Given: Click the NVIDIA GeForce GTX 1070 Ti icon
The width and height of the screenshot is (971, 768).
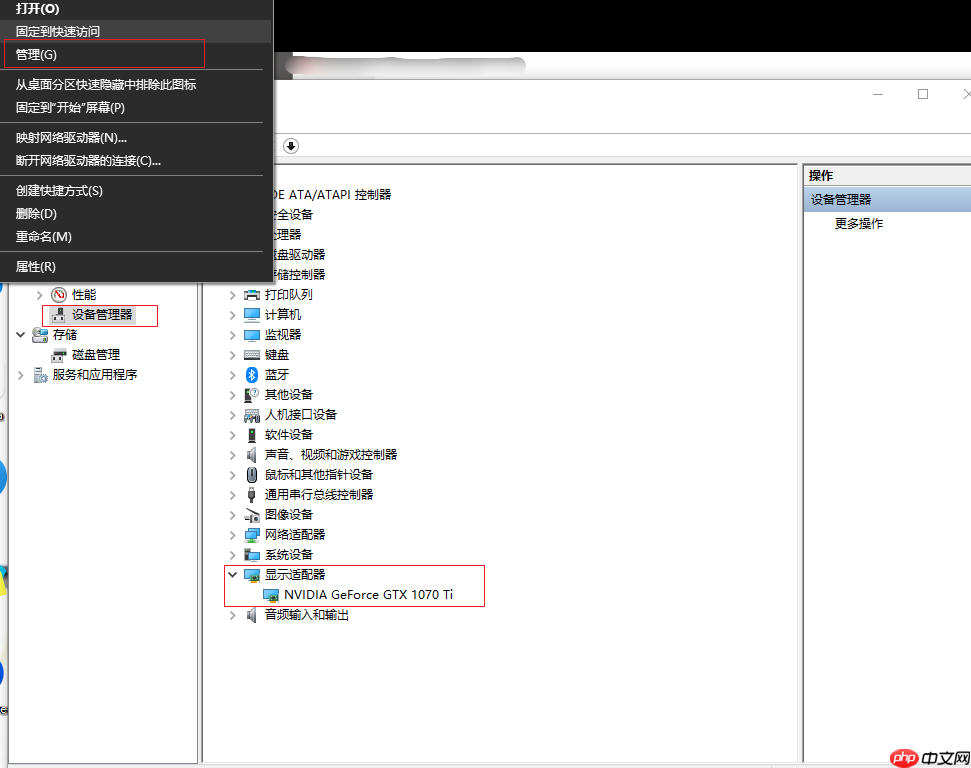Looking at the screenshot, I should click(x=271, y=594).
